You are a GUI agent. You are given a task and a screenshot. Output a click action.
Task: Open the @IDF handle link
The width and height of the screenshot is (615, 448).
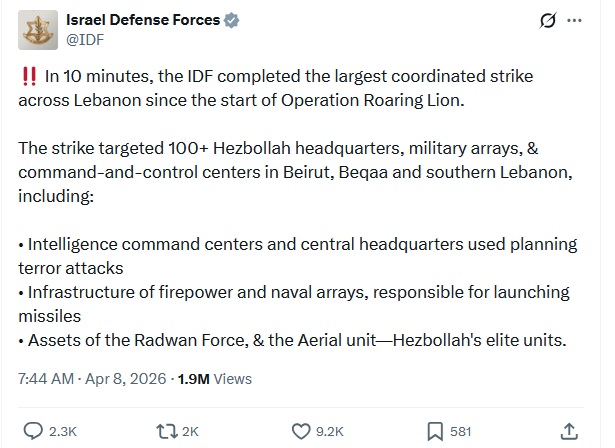84,39
